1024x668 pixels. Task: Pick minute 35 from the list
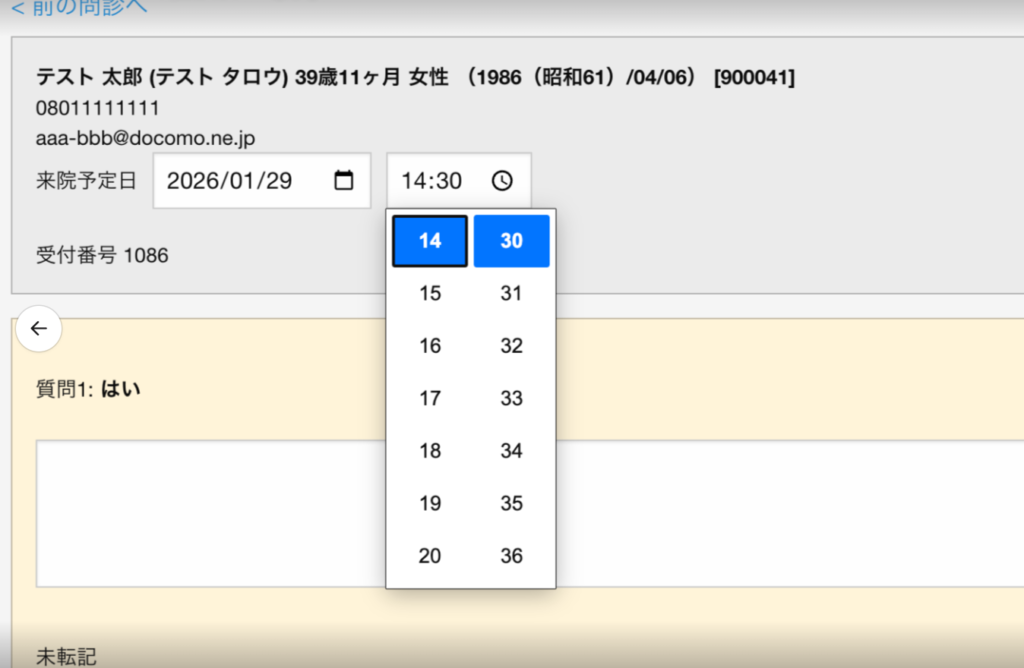[511, 503]
